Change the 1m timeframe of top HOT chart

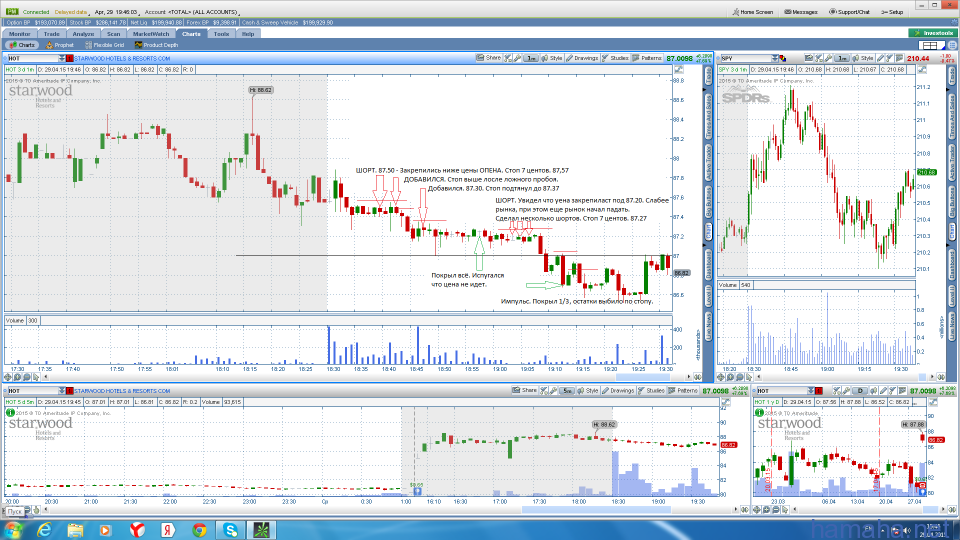pos(531,58)
